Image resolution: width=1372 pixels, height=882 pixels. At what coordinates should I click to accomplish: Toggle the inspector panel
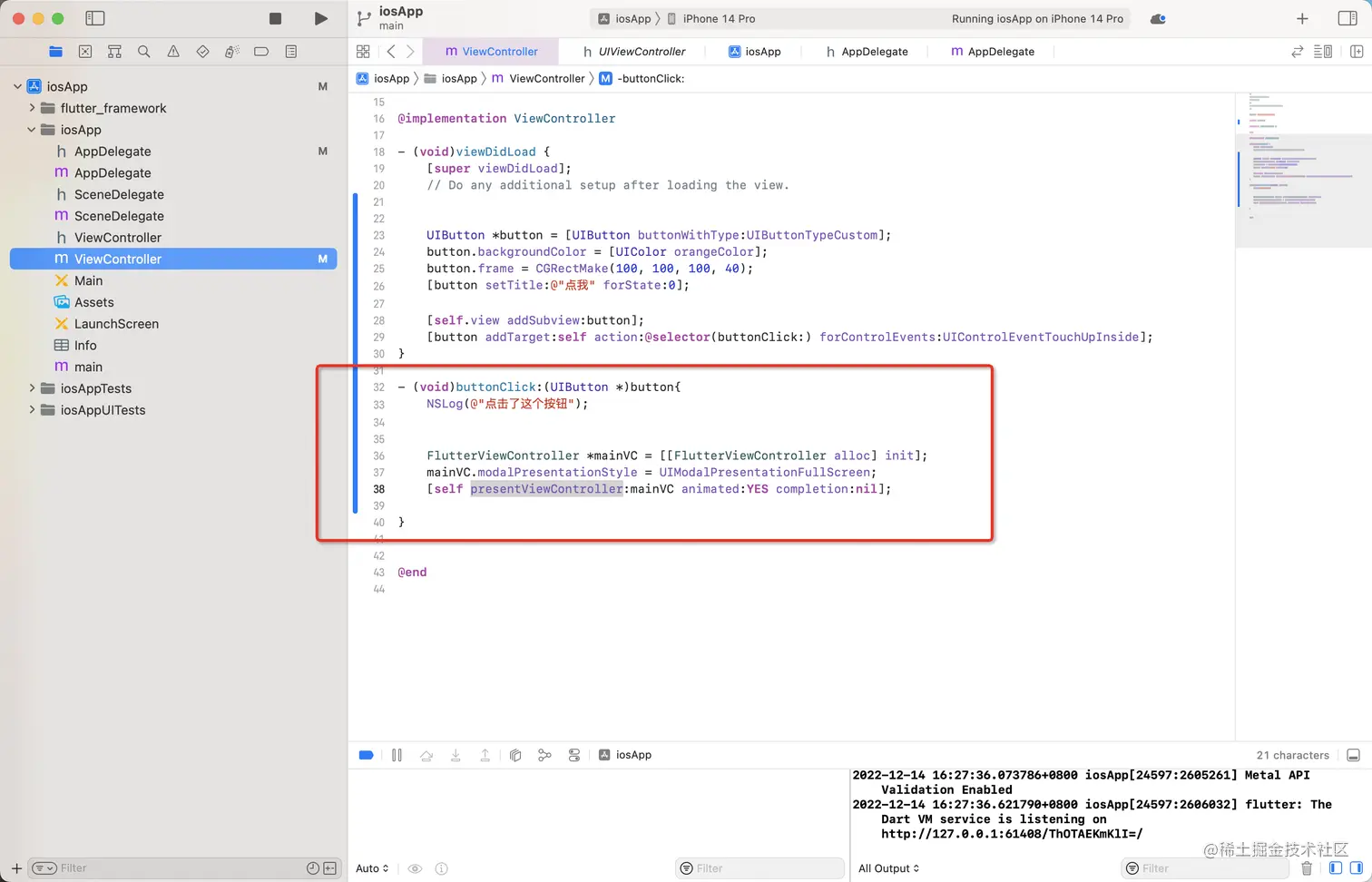click(1347, 18)
